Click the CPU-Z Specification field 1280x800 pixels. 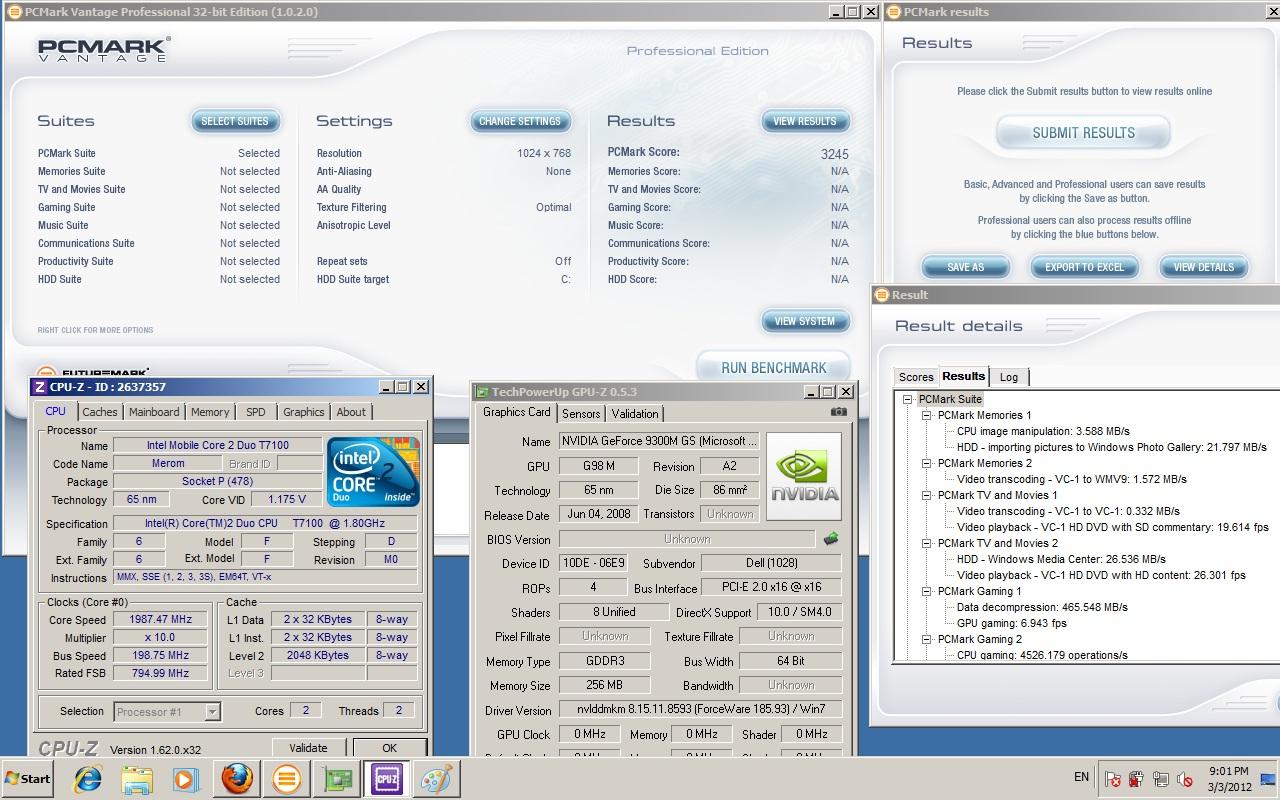pos(265,523)
